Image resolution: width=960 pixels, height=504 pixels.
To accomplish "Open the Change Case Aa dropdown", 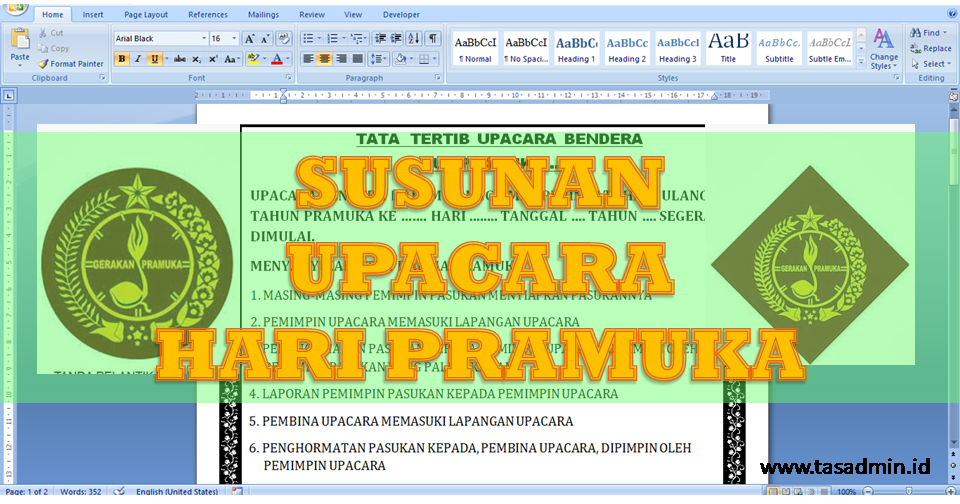I will coord(231,59).
